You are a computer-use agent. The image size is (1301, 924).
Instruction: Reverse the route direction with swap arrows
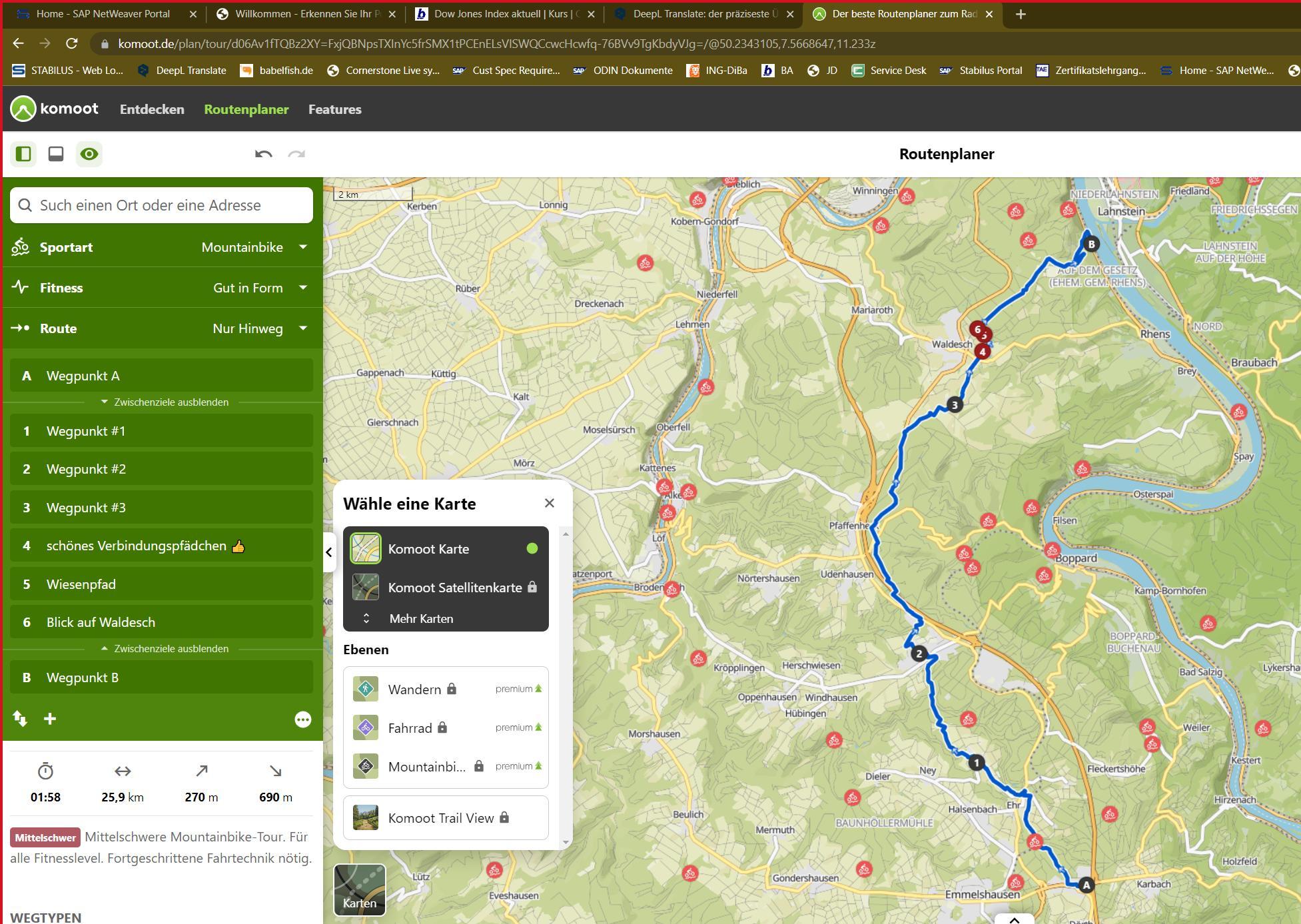(20, 719)
